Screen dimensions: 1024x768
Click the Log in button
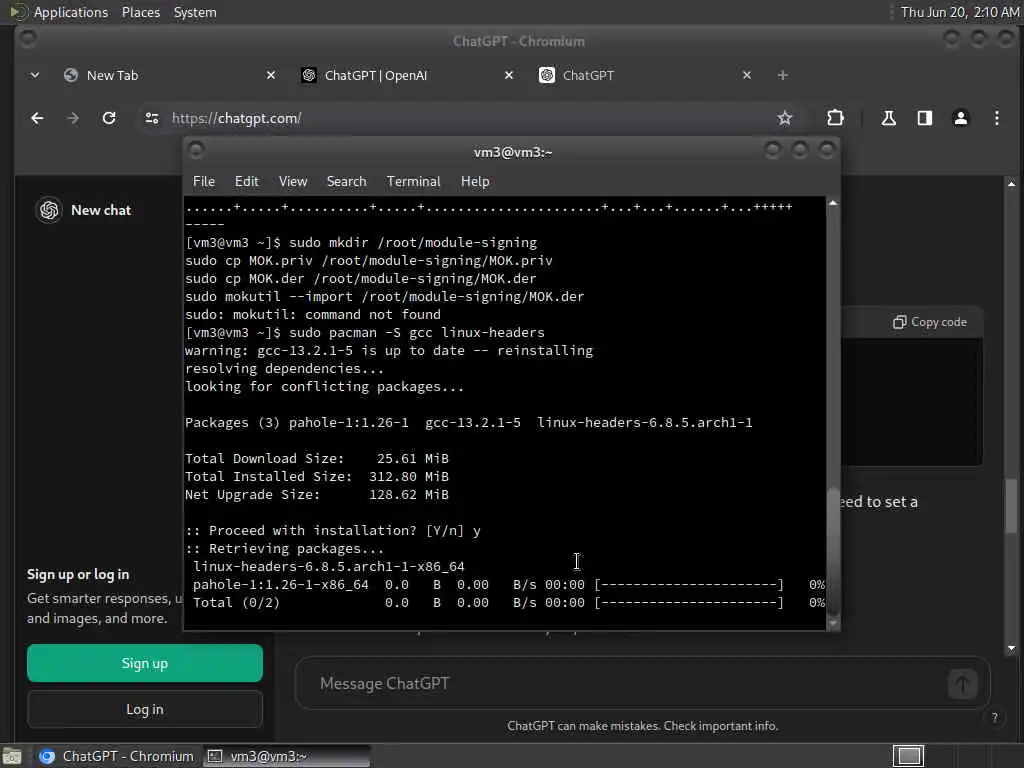(x=145, y=709)
